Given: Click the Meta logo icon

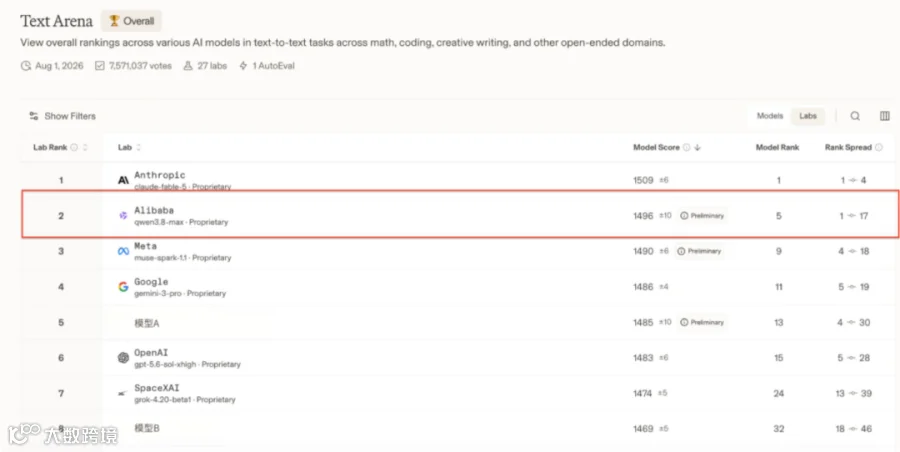Looking at the screenshot, I should (x=123, y=251).
